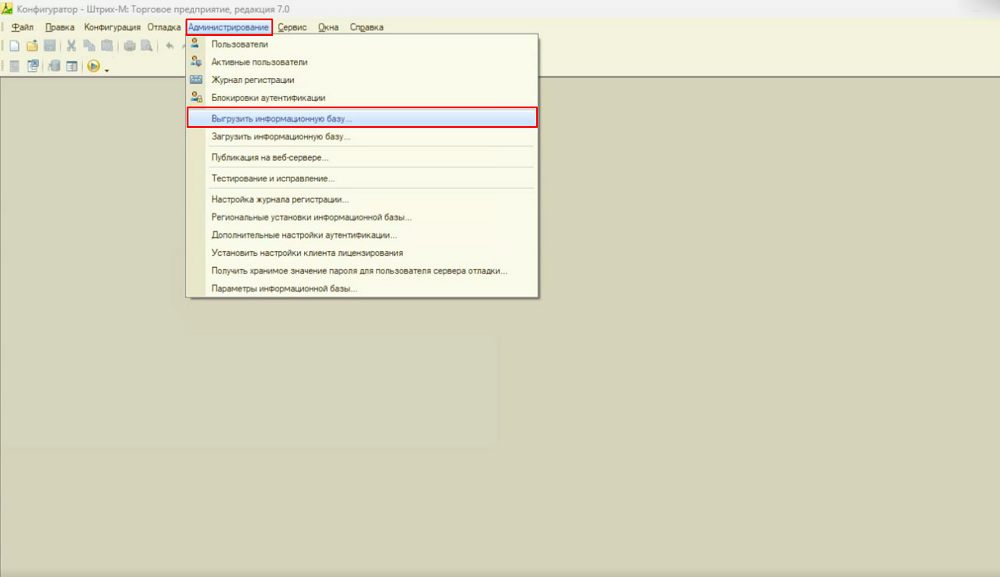Open the Сервис menu
This screenshot has height=577, width=1000.
pyautogui.click(x=292, y=27)
